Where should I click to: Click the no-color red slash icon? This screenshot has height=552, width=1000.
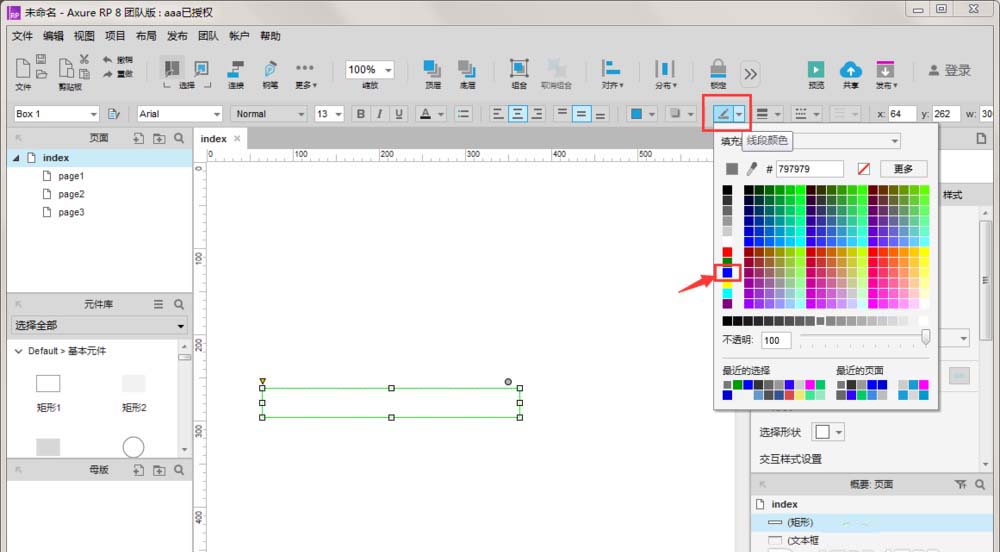click(864, 169)
